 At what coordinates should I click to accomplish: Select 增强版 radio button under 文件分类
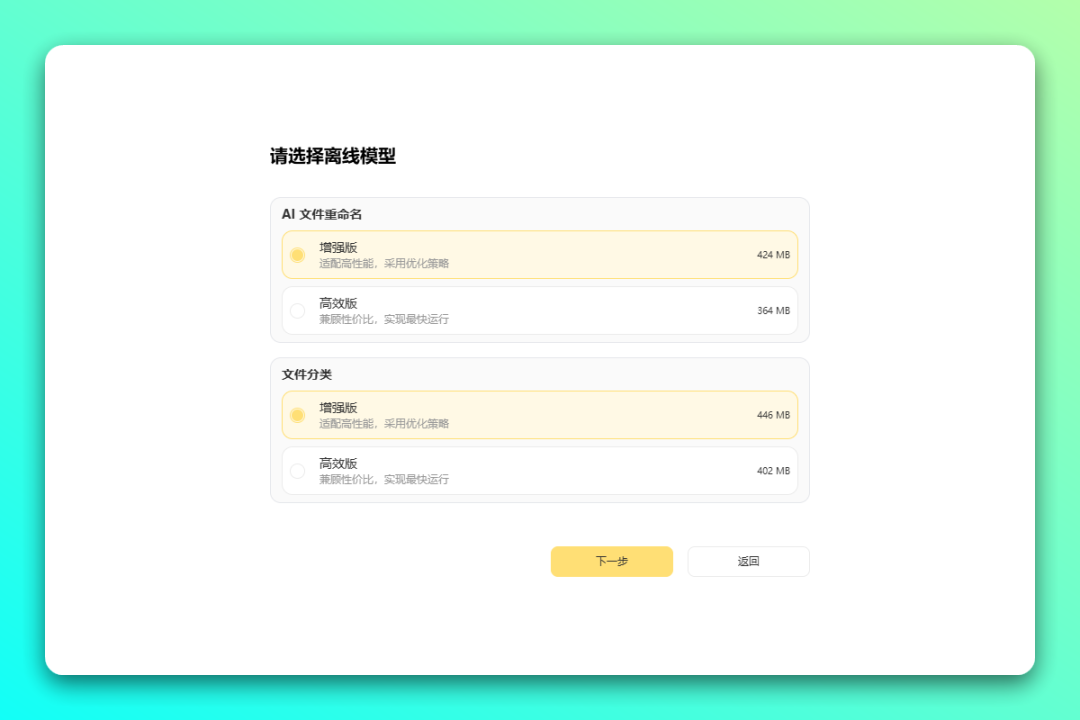coord(297,415)
